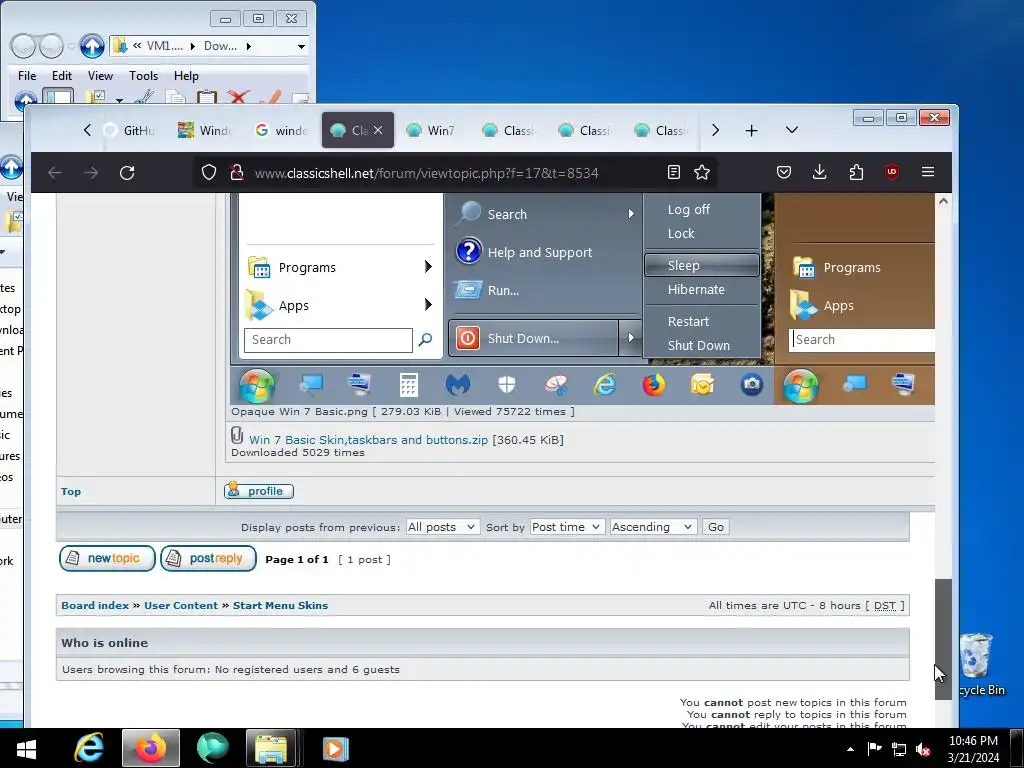Click the page vertical scrollbar thumb
This screenshot has width=1024, height=768.
click(943, 639)
